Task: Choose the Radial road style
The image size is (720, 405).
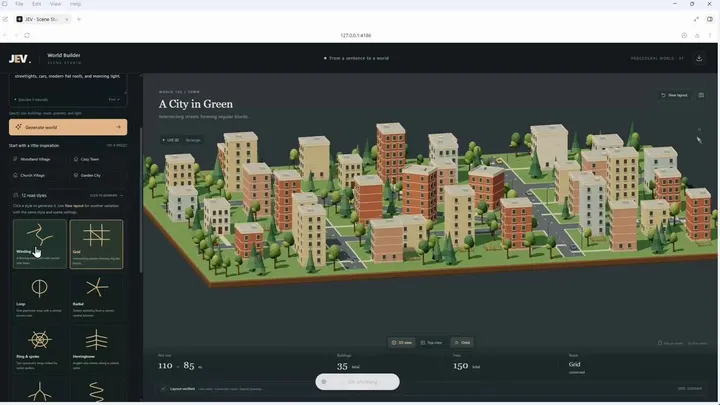Action: 96,296
